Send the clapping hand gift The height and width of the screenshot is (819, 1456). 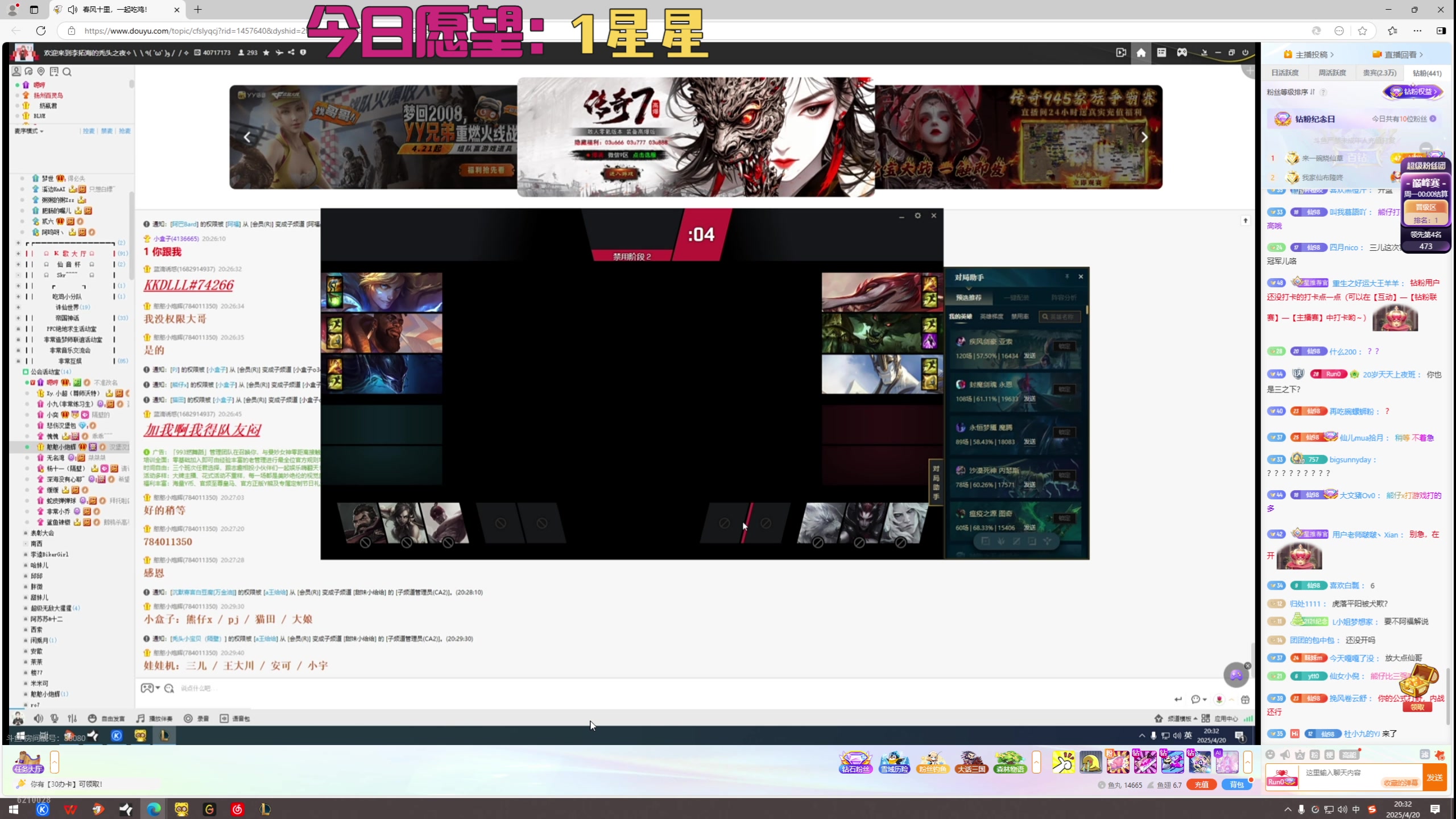click(1063, 762)
